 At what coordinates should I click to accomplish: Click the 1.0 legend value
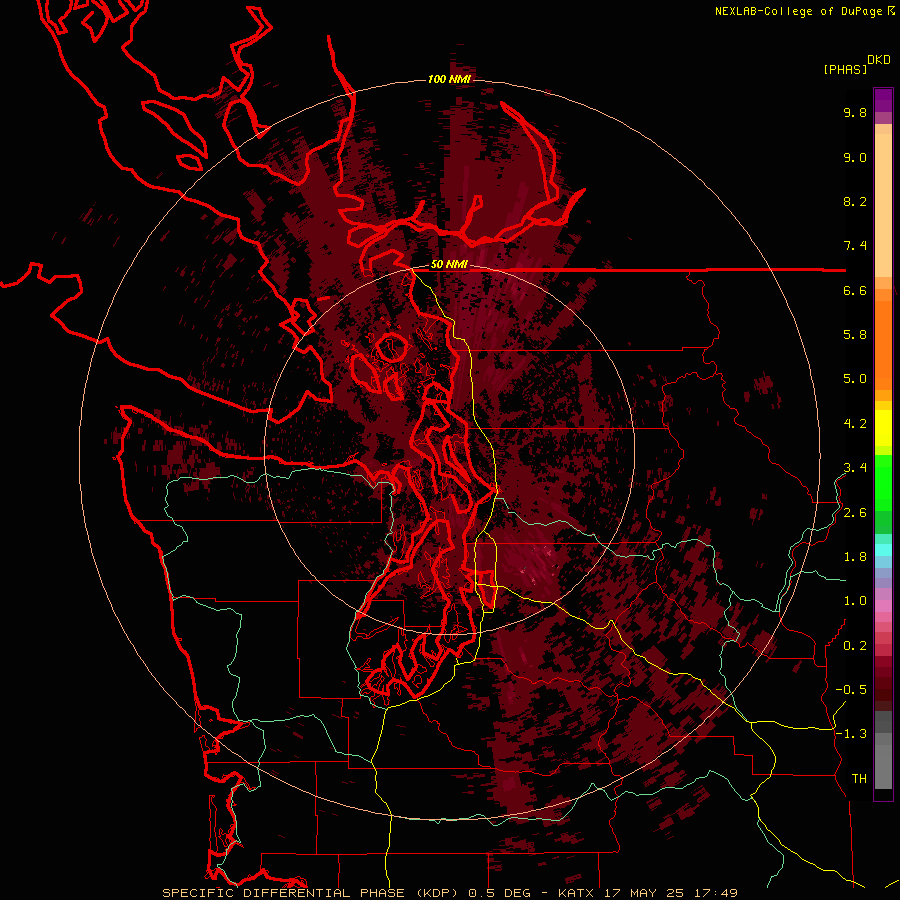[855, 602]
